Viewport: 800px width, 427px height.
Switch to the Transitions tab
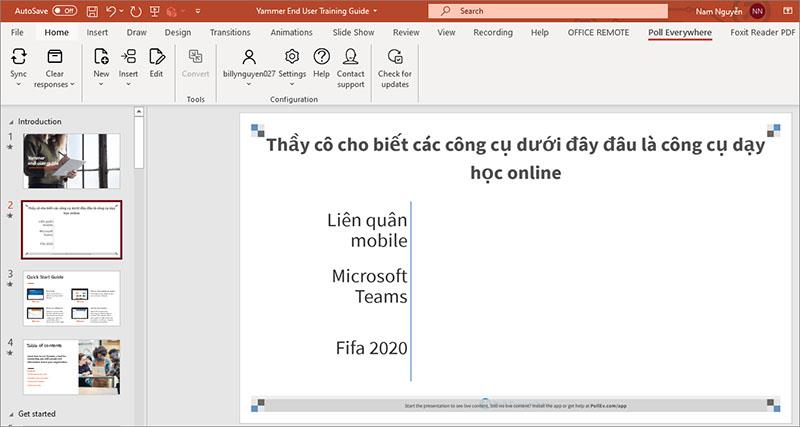pyautogui.click(x=230, y=32)
